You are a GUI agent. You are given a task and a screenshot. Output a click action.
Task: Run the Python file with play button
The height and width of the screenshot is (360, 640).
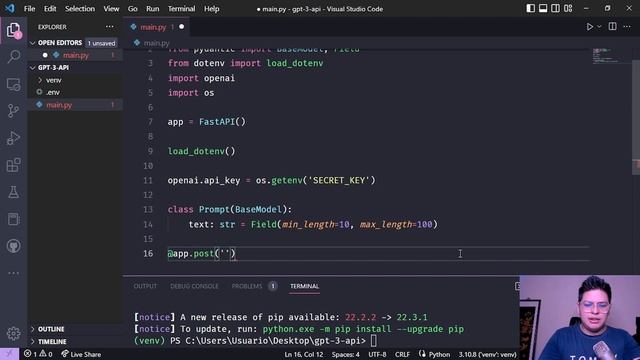(589, 27)
